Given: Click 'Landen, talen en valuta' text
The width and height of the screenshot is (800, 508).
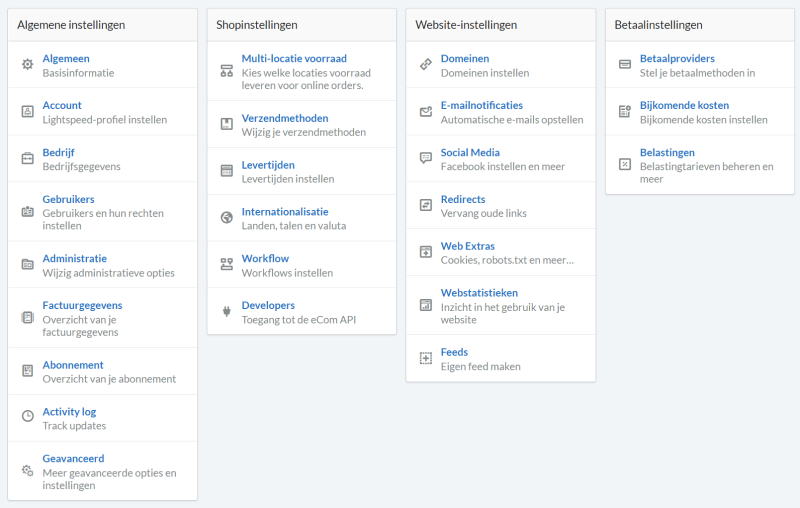Looking at the screenshot, I should point(293,226).
